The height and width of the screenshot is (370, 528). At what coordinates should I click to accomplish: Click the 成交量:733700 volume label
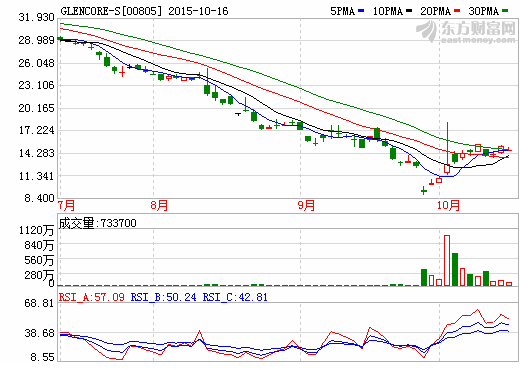pyautogui.click(x=98, y=223)
